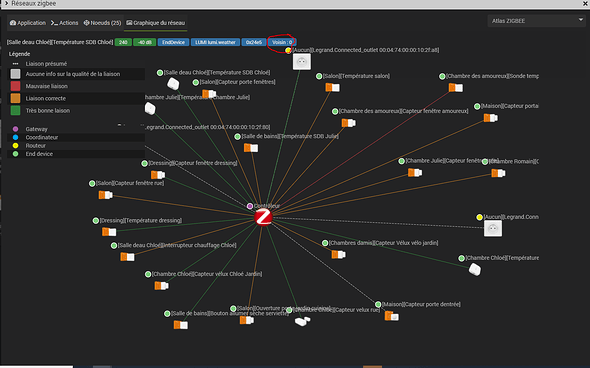Select Chambre Julie Capteur fenêtre node

tap(415, 173)
